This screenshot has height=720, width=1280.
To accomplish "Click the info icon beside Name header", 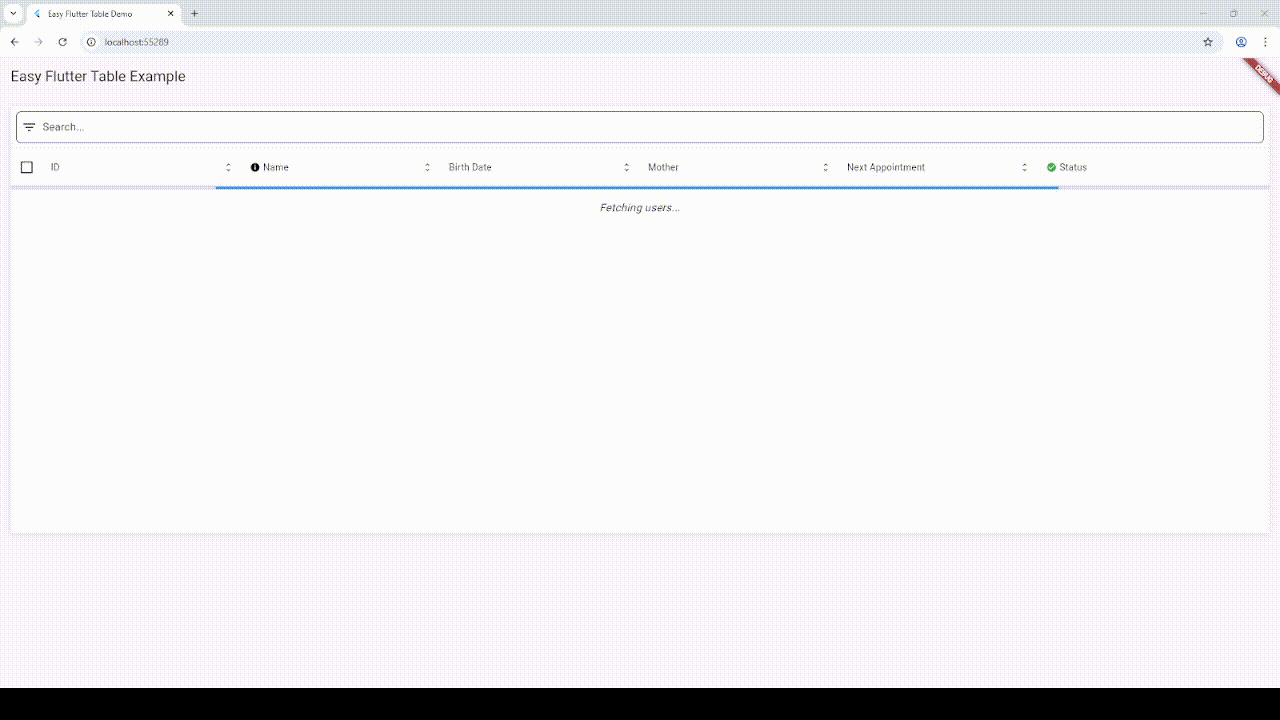I will 255,167.
